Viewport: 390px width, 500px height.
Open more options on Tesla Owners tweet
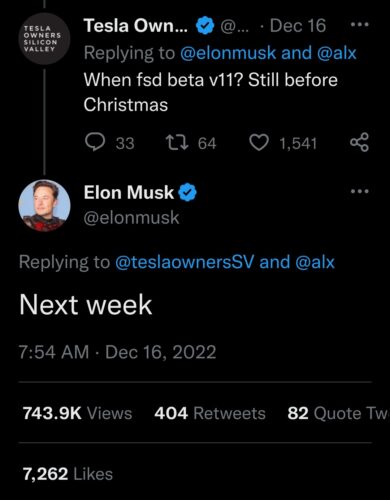[360, 24]
